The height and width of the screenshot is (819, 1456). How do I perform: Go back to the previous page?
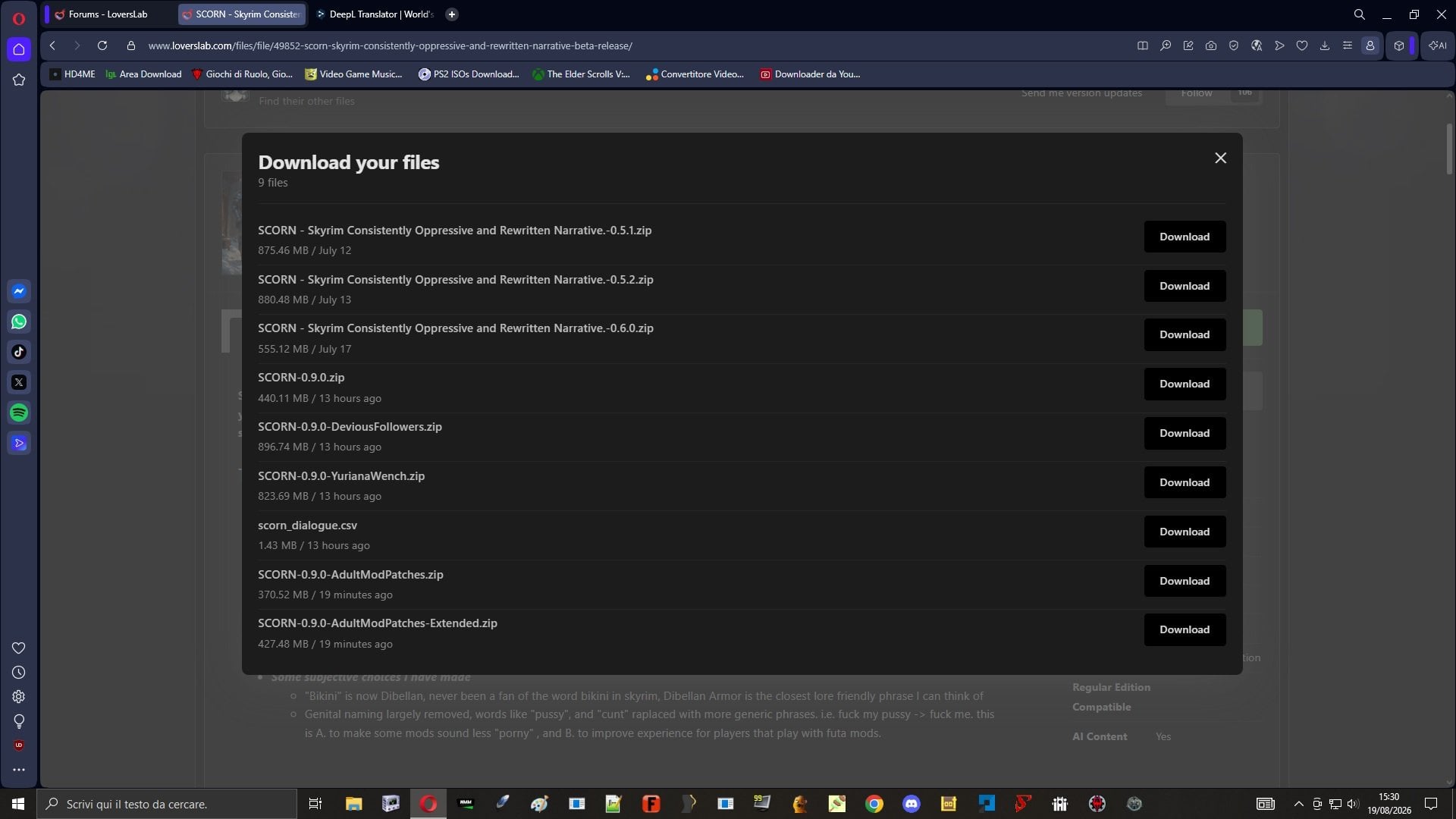pos(52,45)
